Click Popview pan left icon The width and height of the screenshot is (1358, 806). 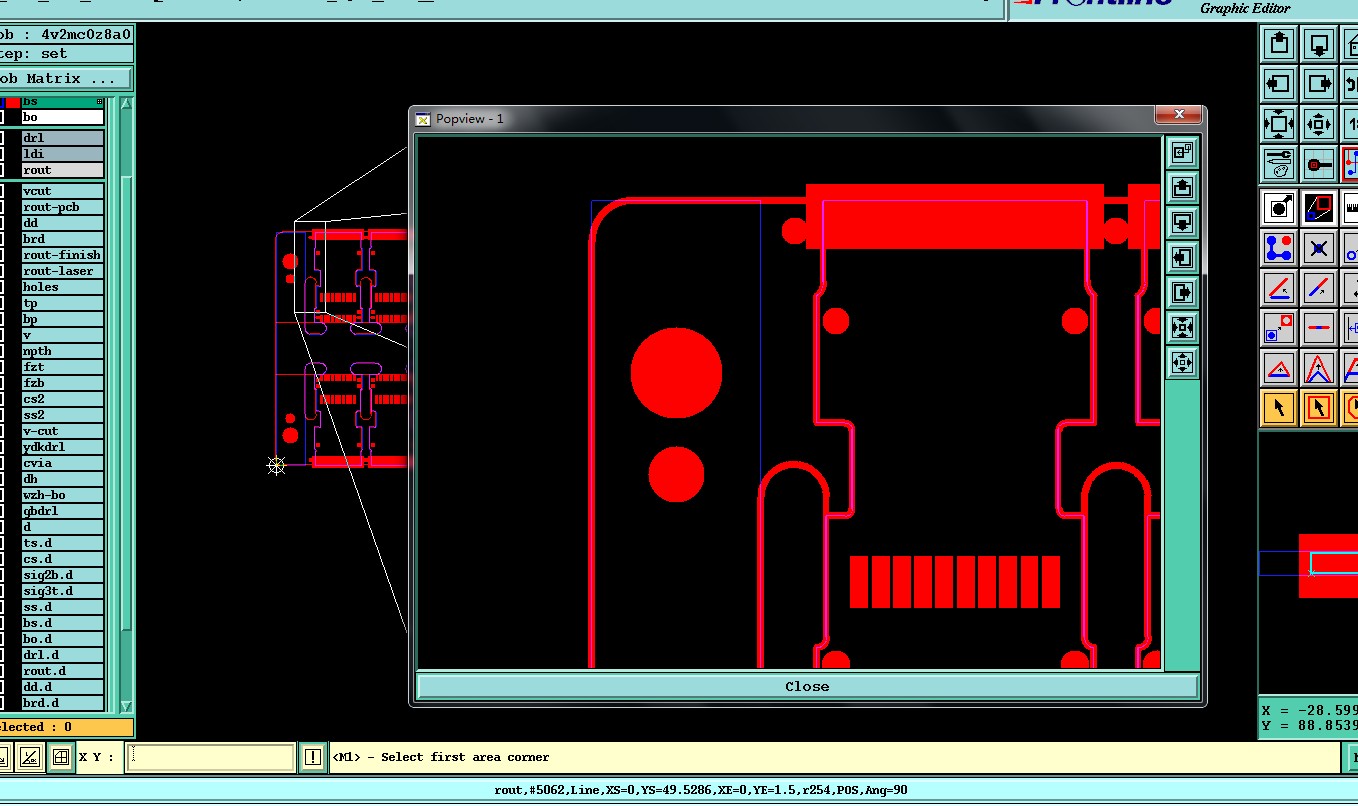[1182, 257]
